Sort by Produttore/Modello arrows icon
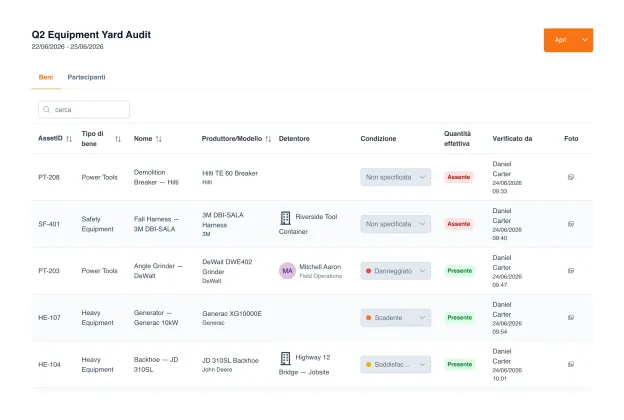Viewport: 624px width, 420px height. coord(268,139)
